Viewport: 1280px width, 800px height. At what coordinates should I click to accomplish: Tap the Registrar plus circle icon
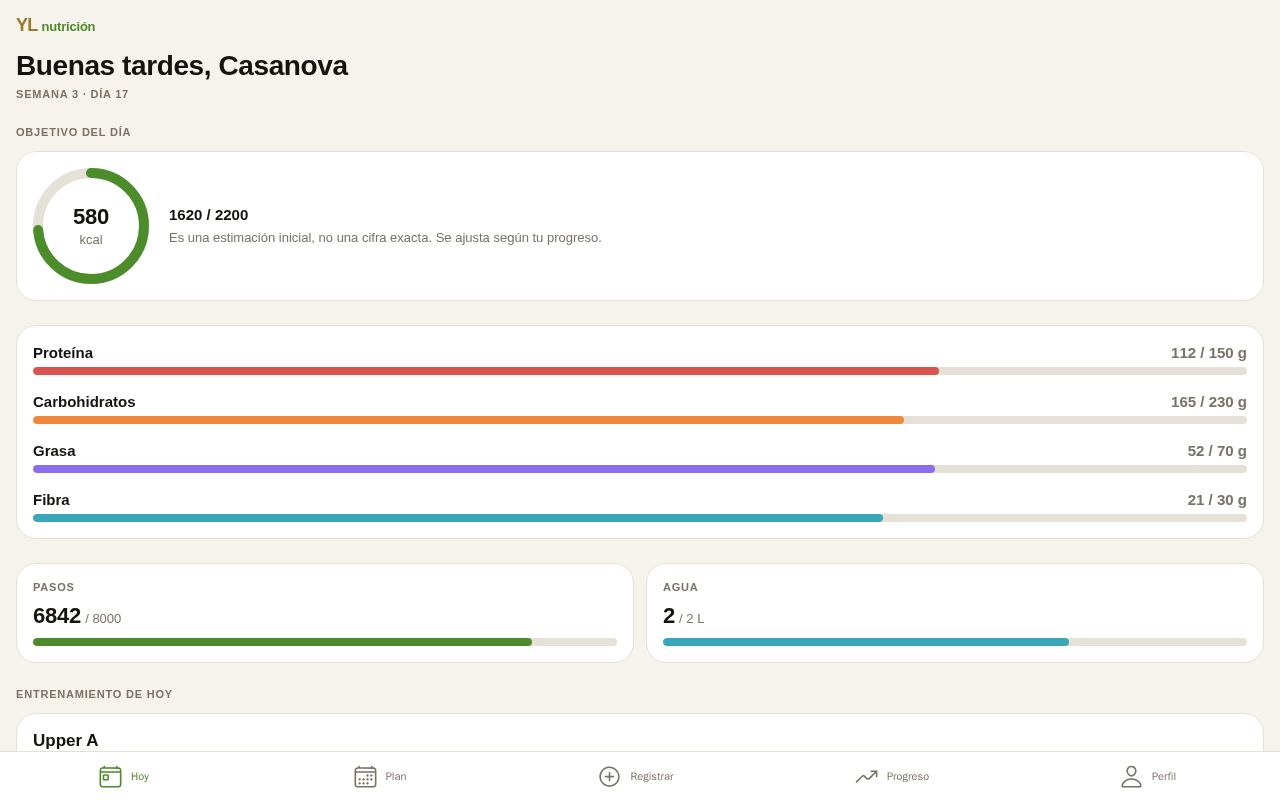coord(609,776)
